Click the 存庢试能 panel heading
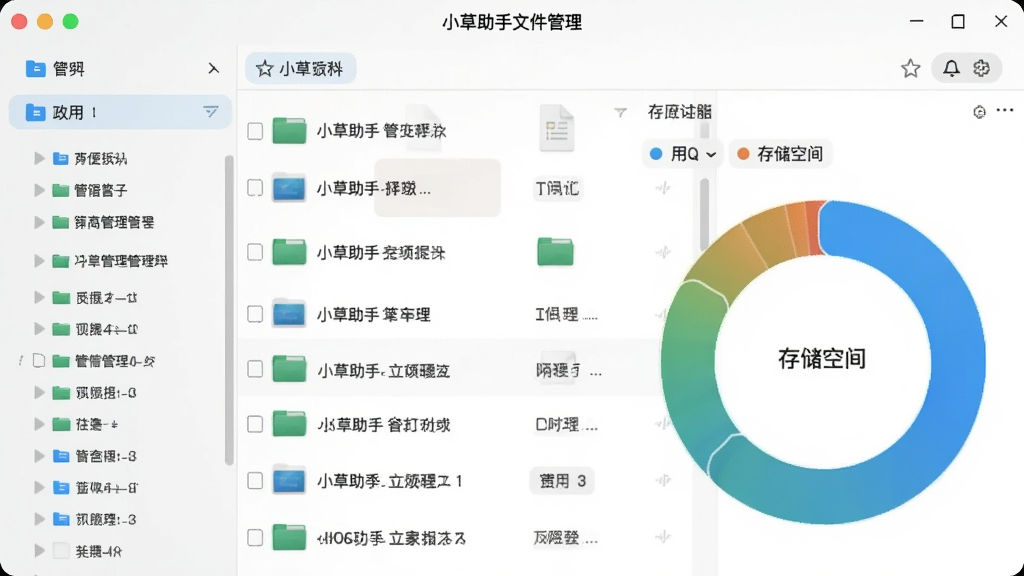Screen dimensions: 1024x576 [679, 112]
